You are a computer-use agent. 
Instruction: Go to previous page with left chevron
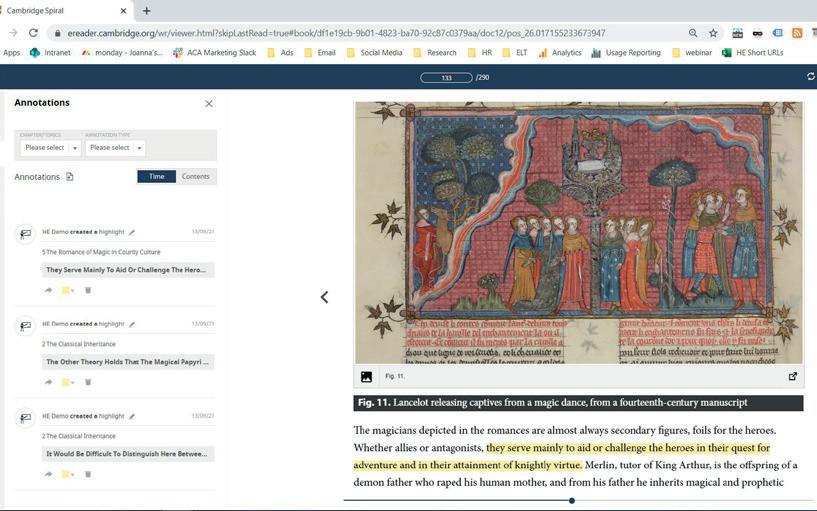tap(324, 297)
